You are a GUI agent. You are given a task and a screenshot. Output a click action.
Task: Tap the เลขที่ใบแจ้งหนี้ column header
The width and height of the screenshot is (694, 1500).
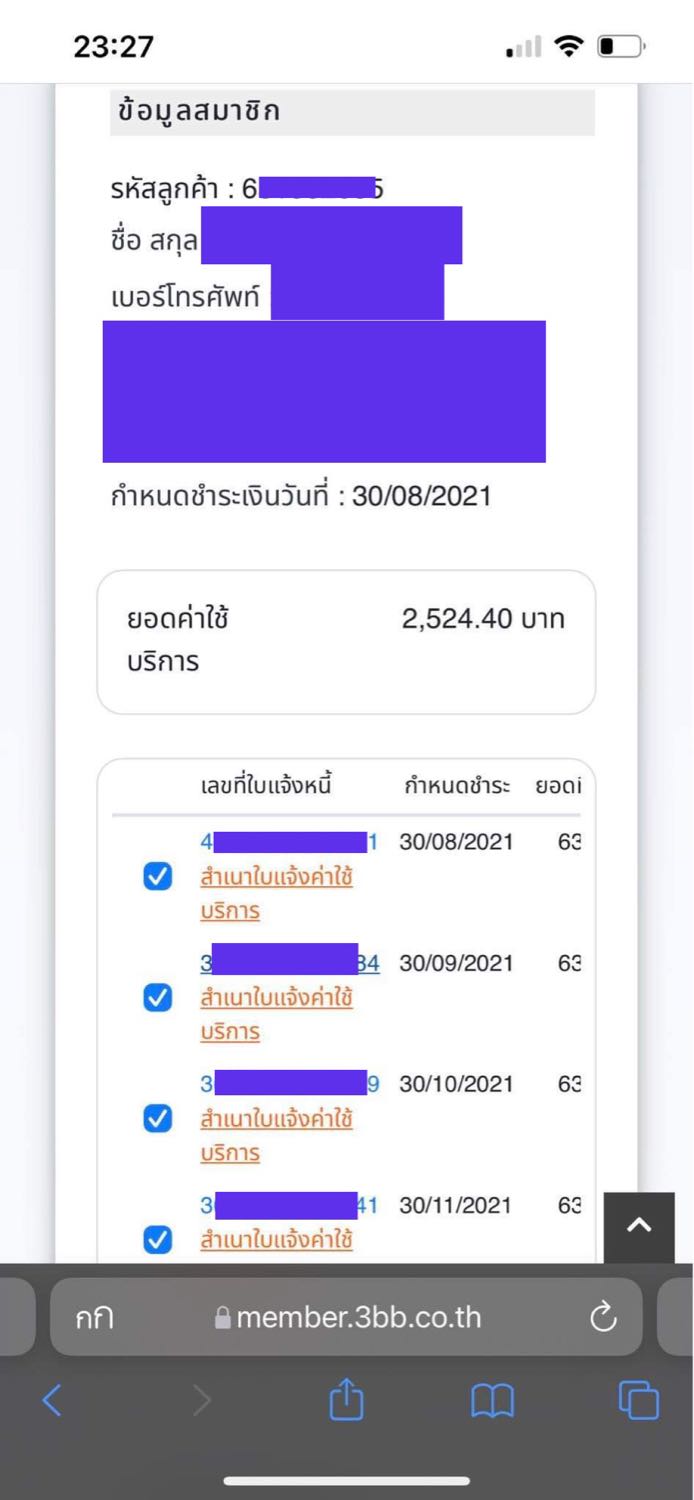[266, 786]
